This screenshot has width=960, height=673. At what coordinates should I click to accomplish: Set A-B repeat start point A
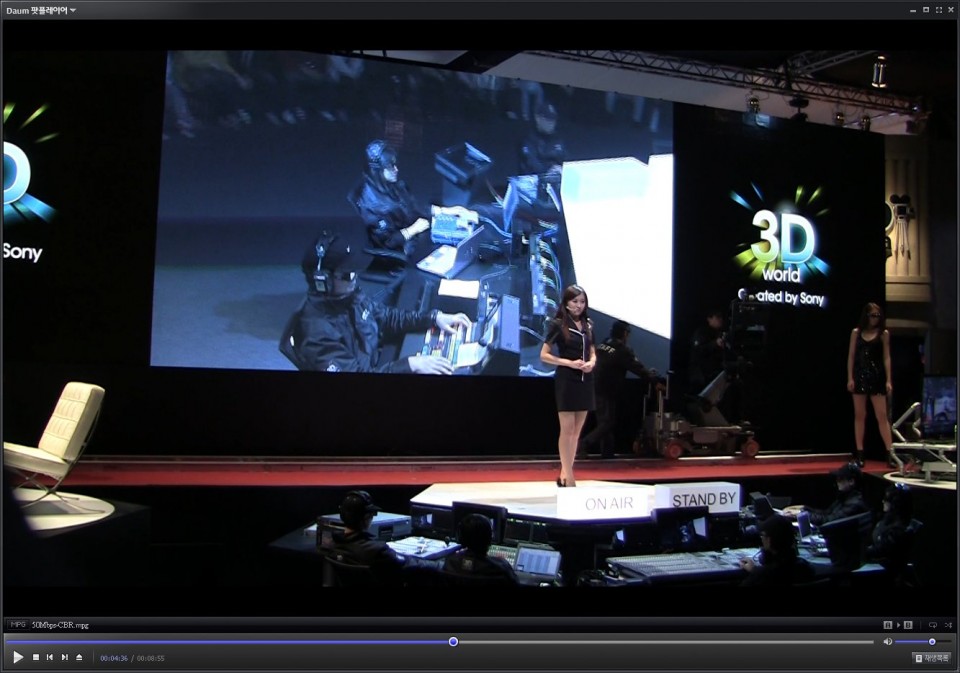888,625
